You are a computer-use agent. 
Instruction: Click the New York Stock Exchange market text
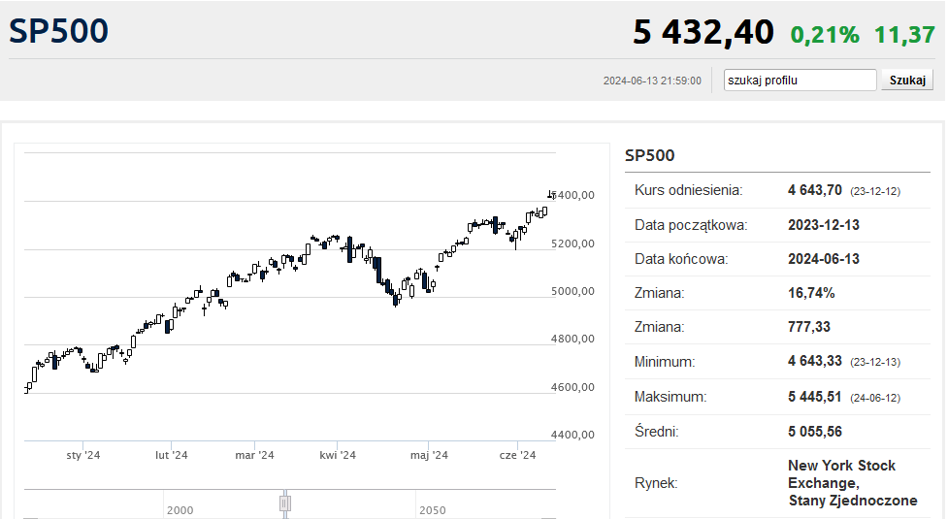coord(852,483)
